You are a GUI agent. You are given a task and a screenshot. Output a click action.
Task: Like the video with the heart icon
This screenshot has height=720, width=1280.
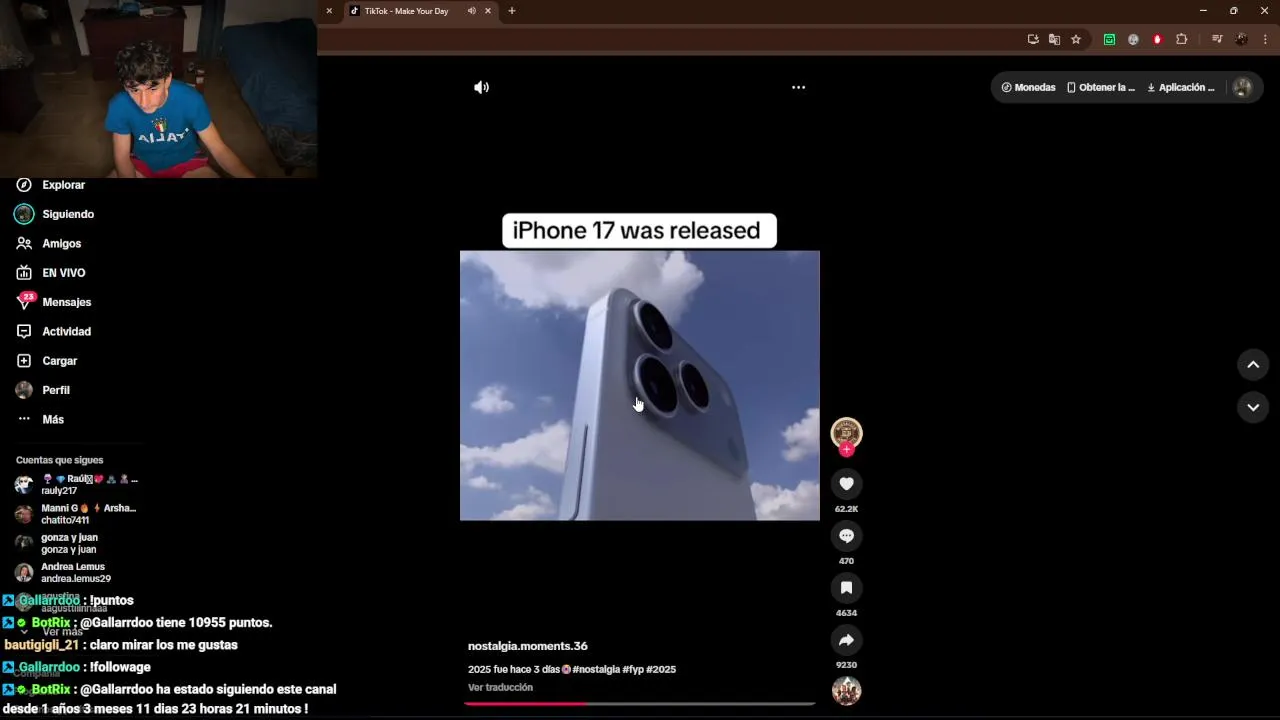(x=846, y=484)
